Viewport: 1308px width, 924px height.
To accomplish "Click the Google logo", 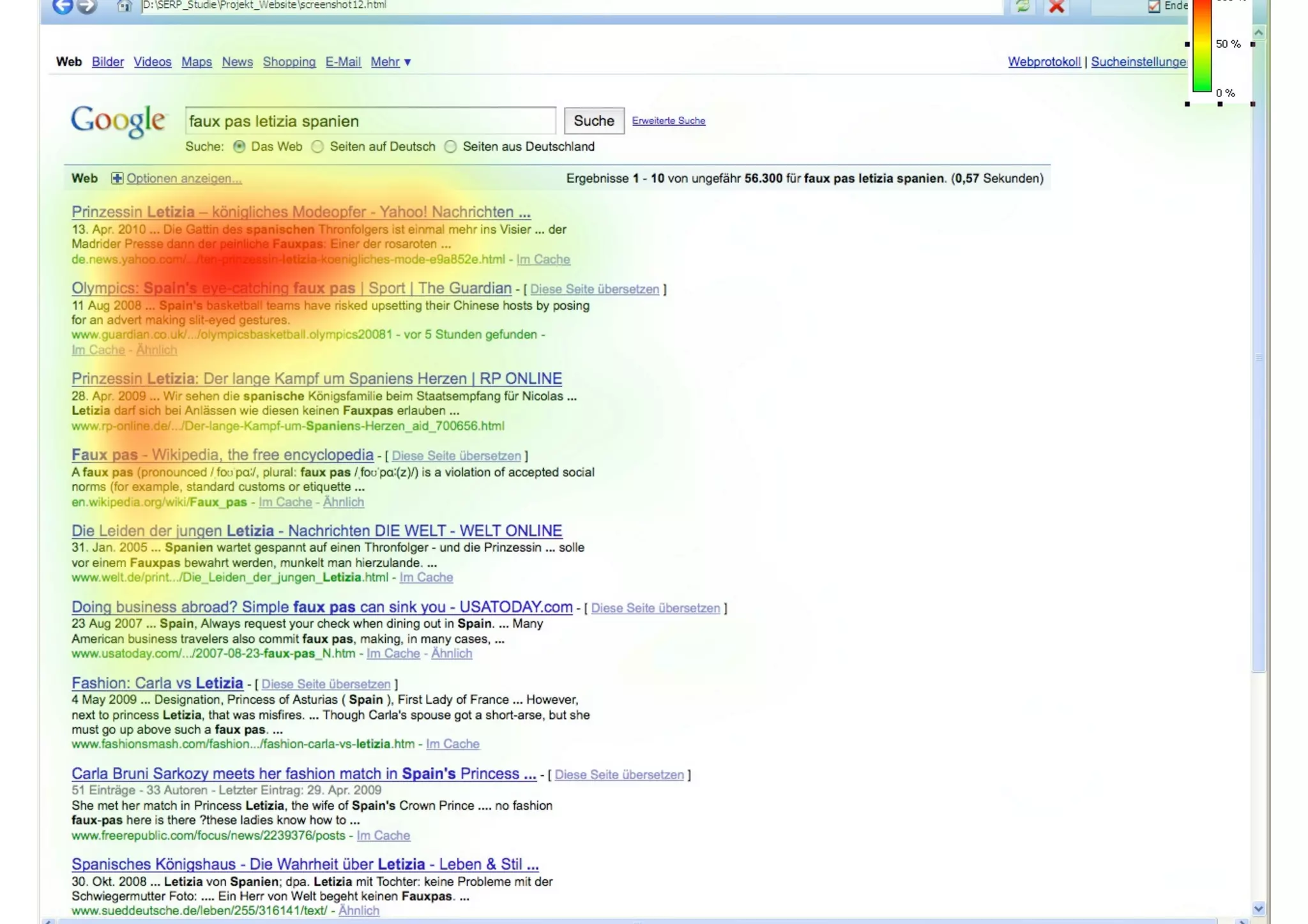I will coord(118,120).
